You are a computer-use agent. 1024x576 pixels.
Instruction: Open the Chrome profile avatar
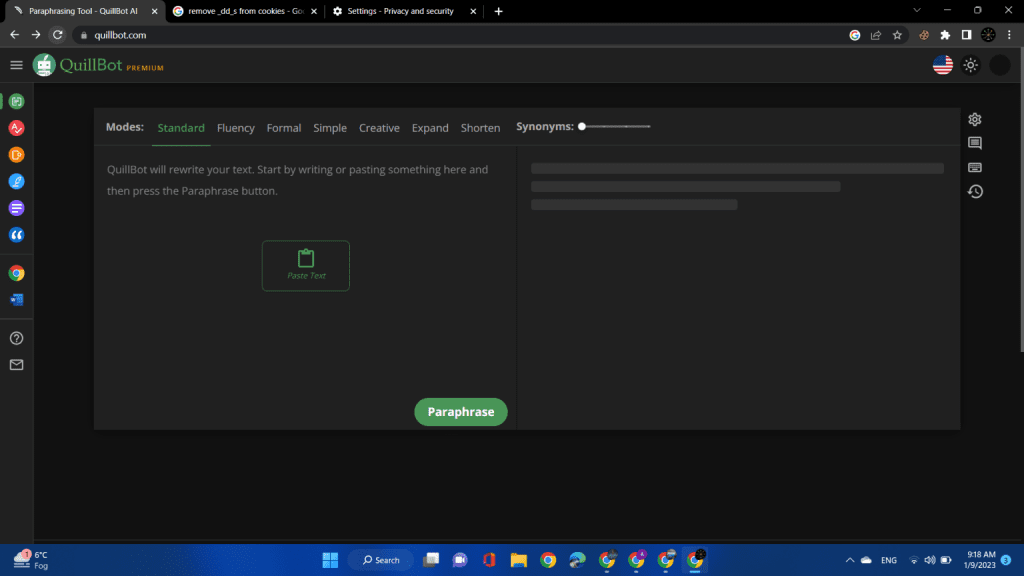(x=988, y=35)
